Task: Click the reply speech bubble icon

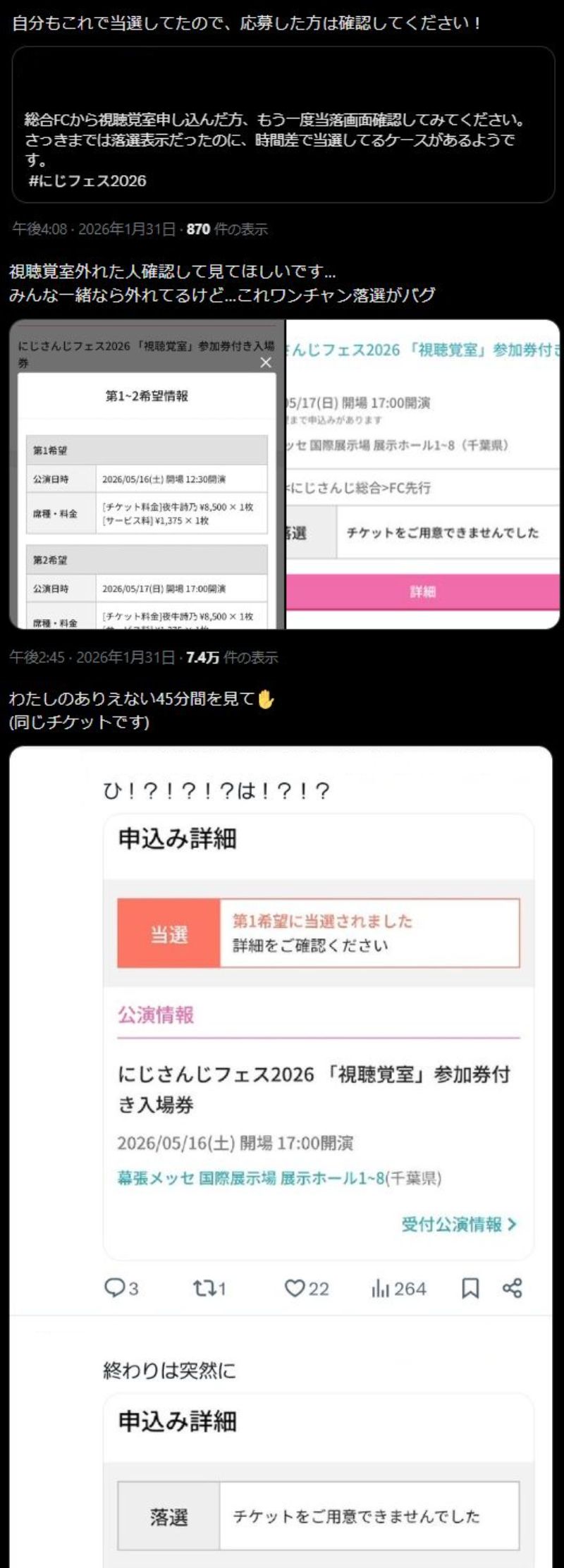Action: click(x=114, y=1288)
